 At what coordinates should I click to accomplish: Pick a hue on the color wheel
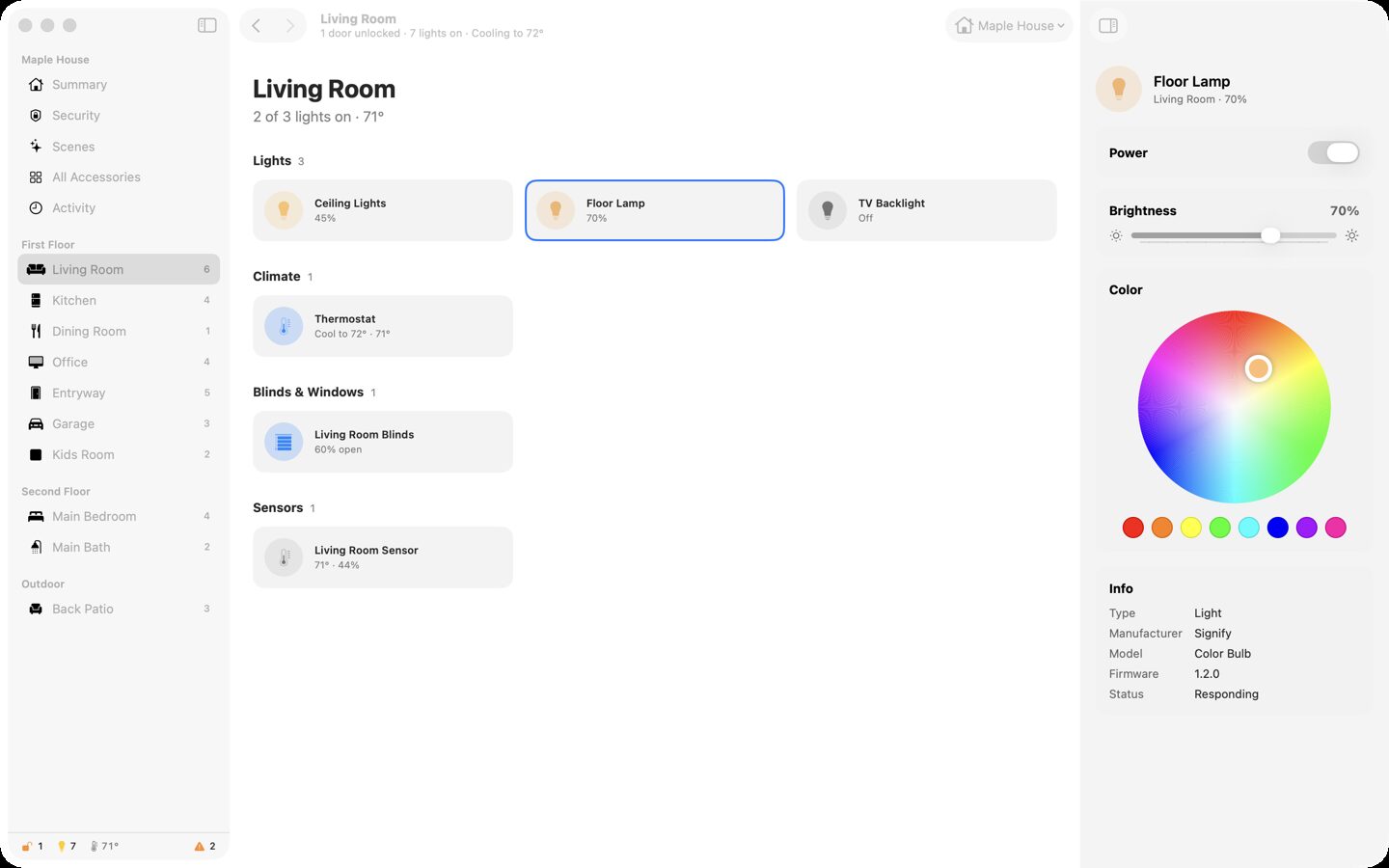tap(1234, 407)
